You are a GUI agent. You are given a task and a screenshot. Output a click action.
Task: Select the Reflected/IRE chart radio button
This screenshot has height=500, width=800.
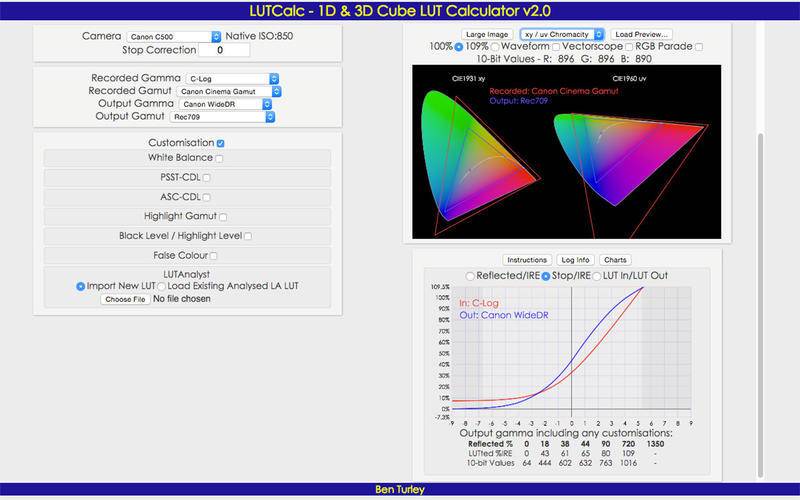coord(470,276)
